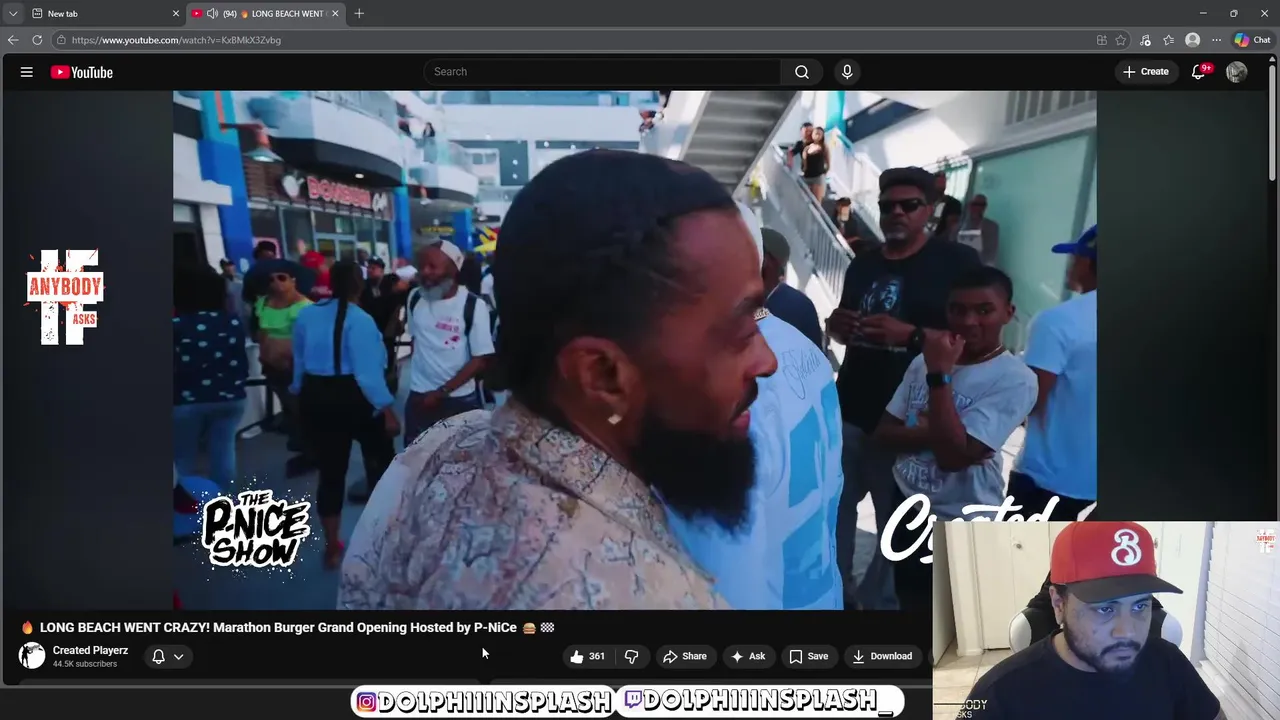Open the browser apps icon in address bar

click(x=1102, y=40)
